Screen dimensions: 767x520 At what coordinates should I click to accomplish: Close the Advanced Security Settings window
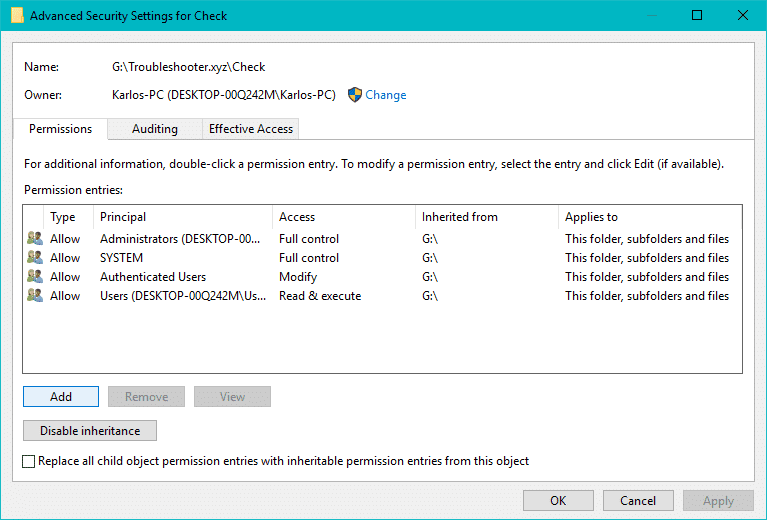742,16
